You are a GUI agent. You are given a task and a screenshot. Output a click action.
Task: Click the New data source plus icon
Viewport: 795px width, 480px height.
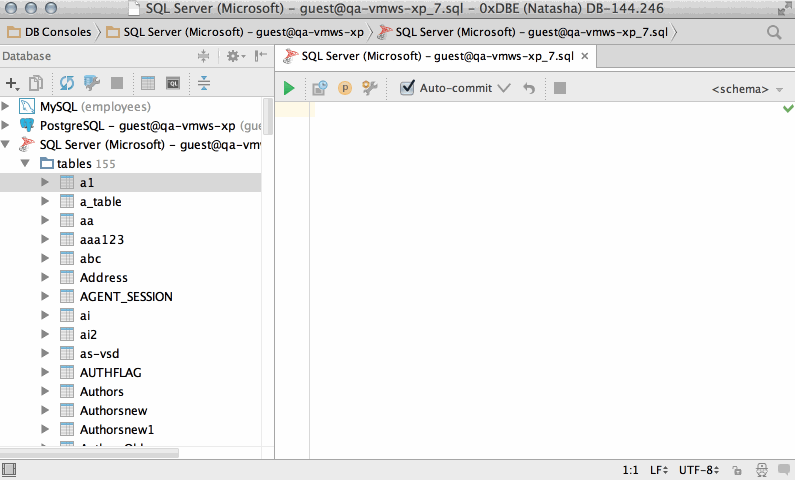[x=12, y=83]
